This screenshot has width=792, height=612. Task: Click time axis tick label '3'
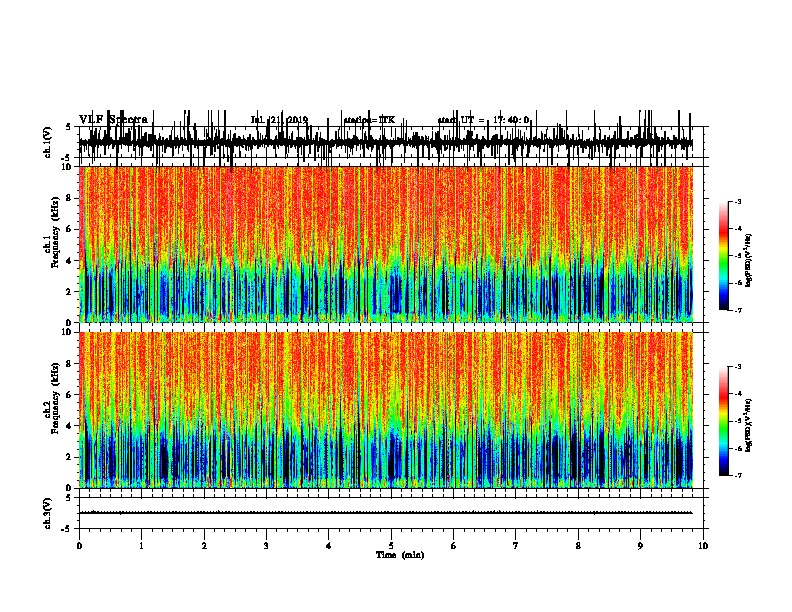point(266,546)
